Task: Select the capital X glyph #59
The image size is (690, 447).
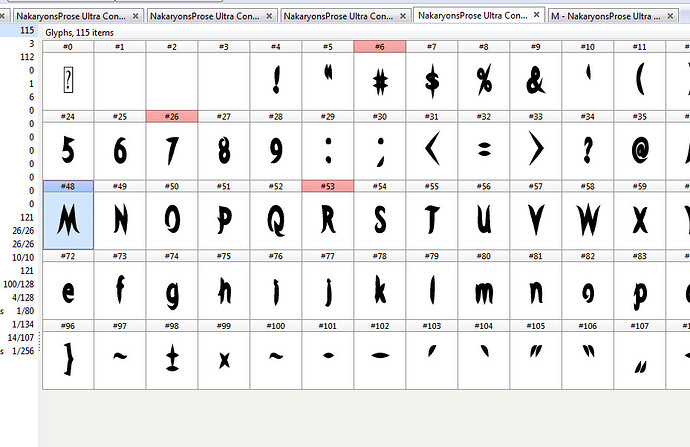Action: [639, 220]
